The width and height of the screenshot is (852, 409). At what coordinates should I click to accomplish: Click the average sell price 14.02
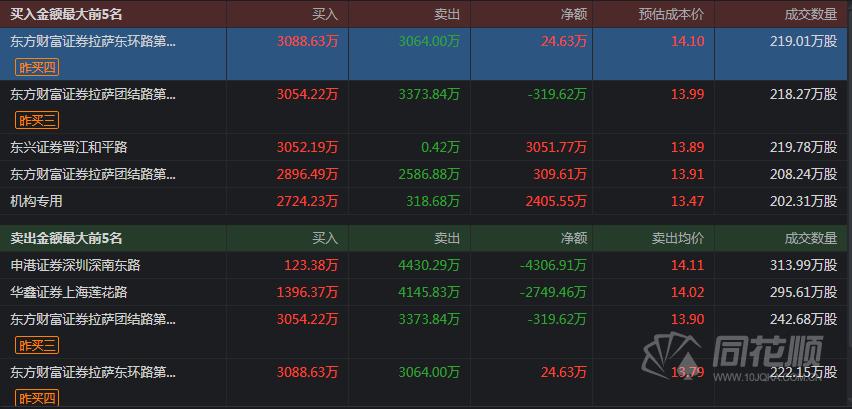(687, 292)
